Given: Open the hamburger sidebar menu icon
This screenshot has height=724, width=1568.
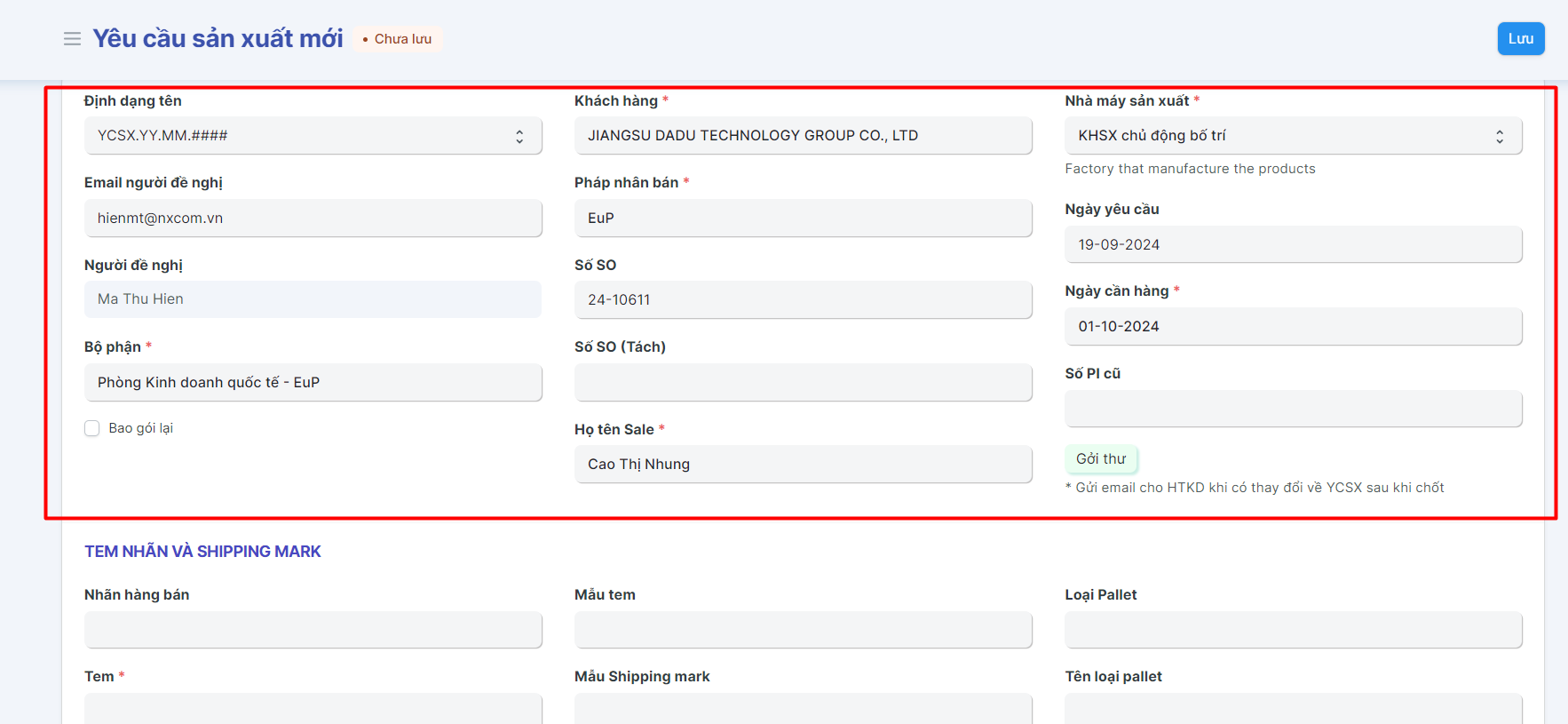Looking at the screenshot, I should pos(72,39).
